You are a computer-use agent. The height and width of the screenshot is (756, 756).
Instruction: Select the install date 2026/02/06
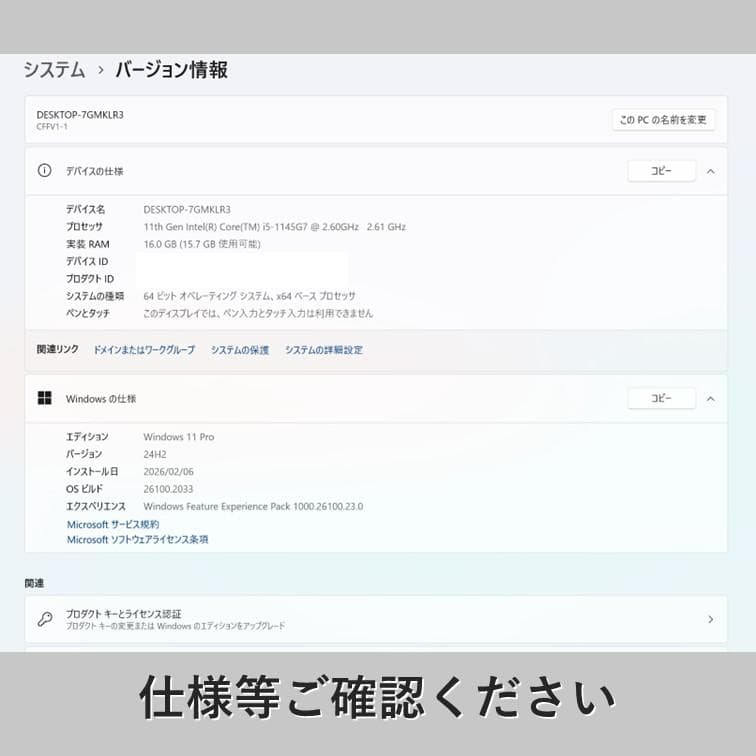coord(168,472)
